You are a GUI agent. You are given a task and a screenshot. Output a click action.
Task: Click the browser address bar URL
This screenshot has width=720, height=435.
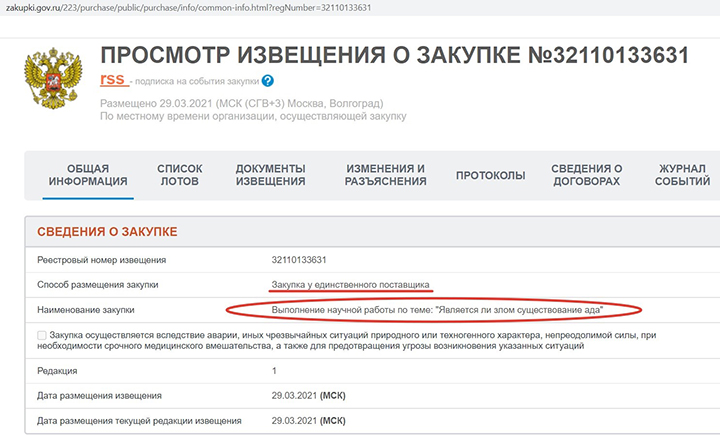point(188,8)
